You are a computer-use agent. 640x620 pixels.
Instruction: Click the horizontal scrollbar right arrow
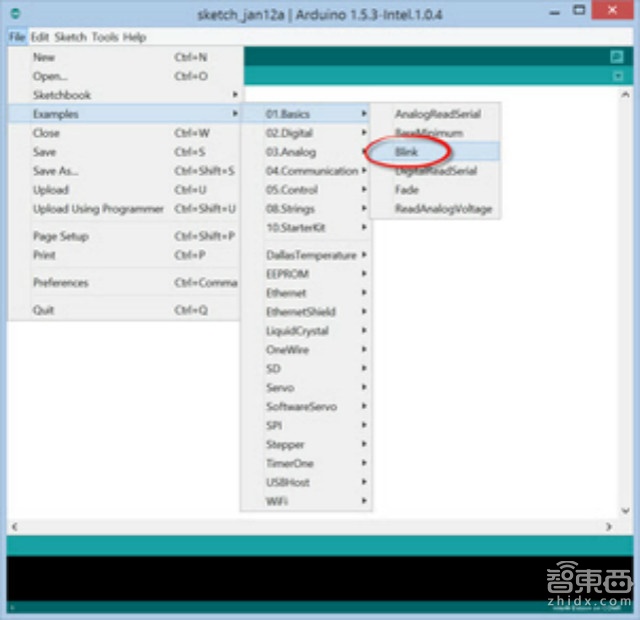coord(609,526)
